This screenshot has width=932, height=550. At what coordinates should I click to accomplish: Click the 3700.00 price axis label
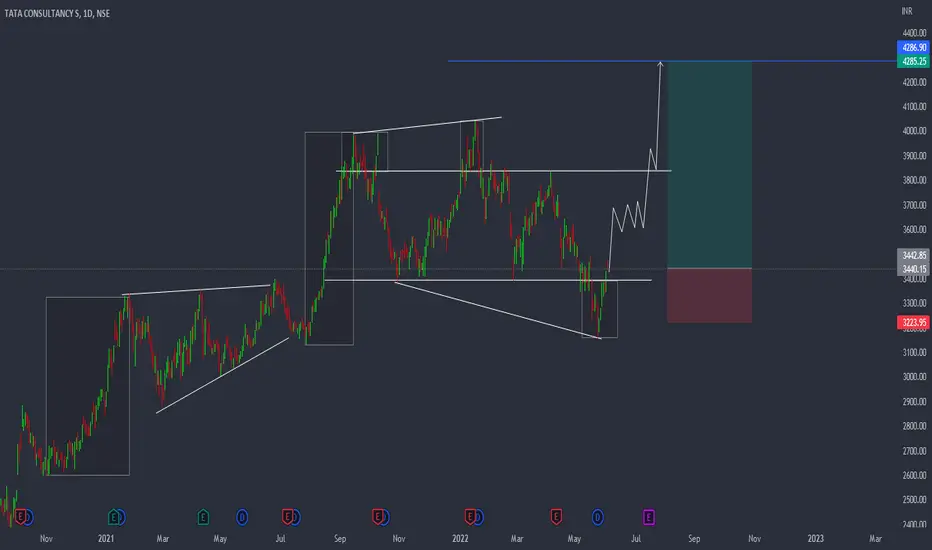coord(914,205)
